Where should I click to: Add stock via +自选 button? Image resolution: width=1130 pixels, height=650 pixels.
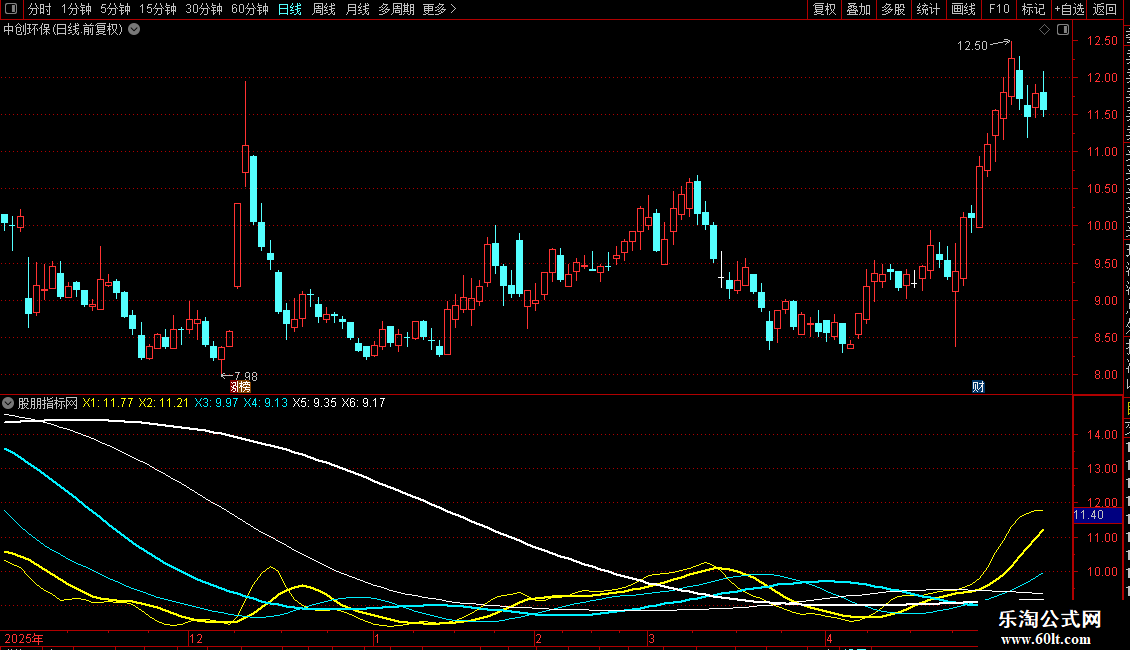tap(1069, 9)
